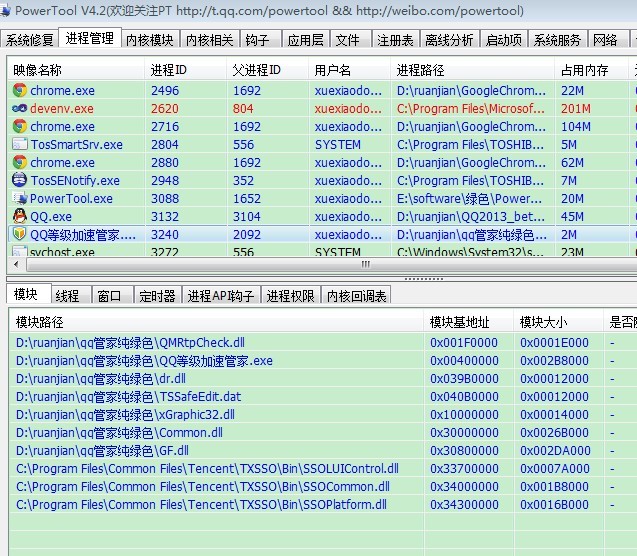
Task: Select the SSOCommon.dll module row
Action: pyautogui.click(x=323, y=487)
